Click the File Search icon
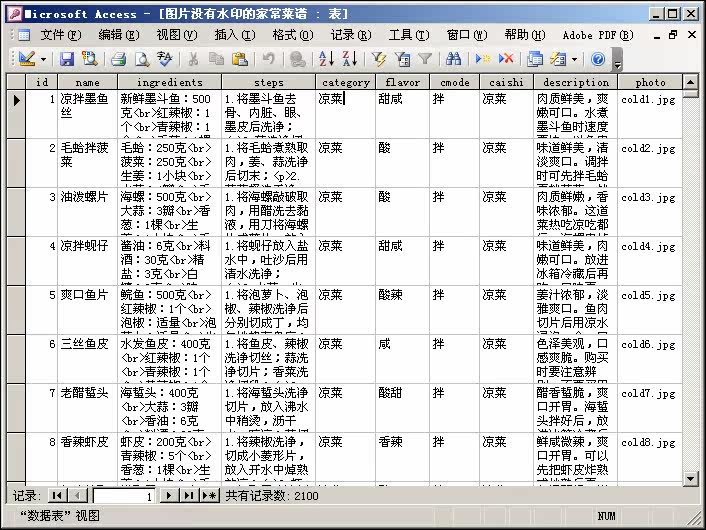706x530 pixels. 90,59
